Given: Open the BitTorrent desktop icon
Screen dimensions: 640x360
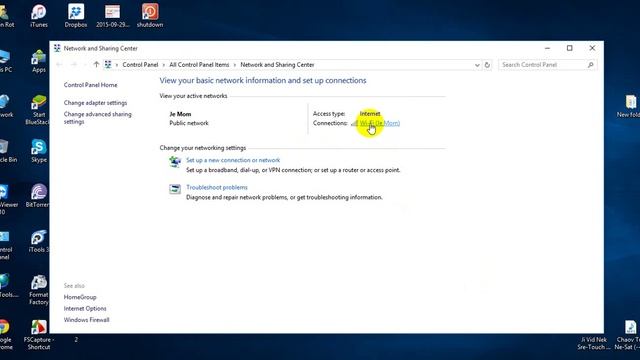Looking at the screenshot, I should click(x=39, y=196).
